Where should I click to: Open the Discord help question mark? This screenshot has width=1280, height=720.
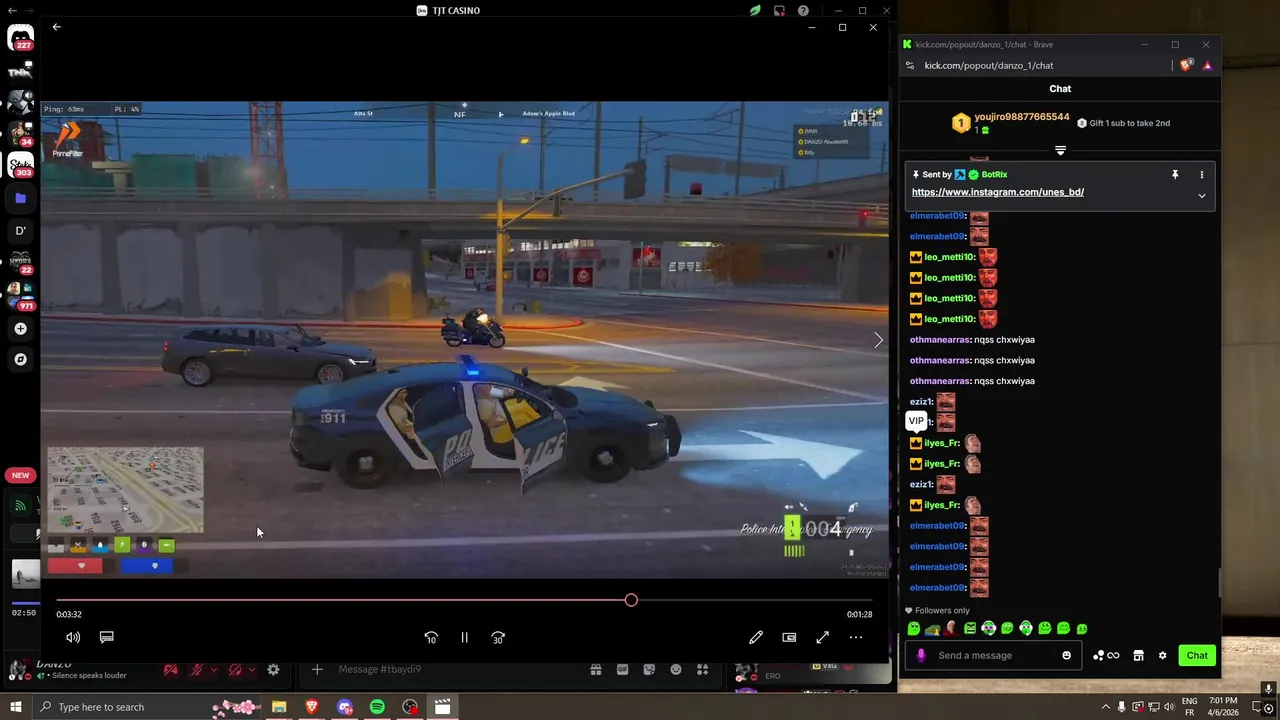click(803, 11)
